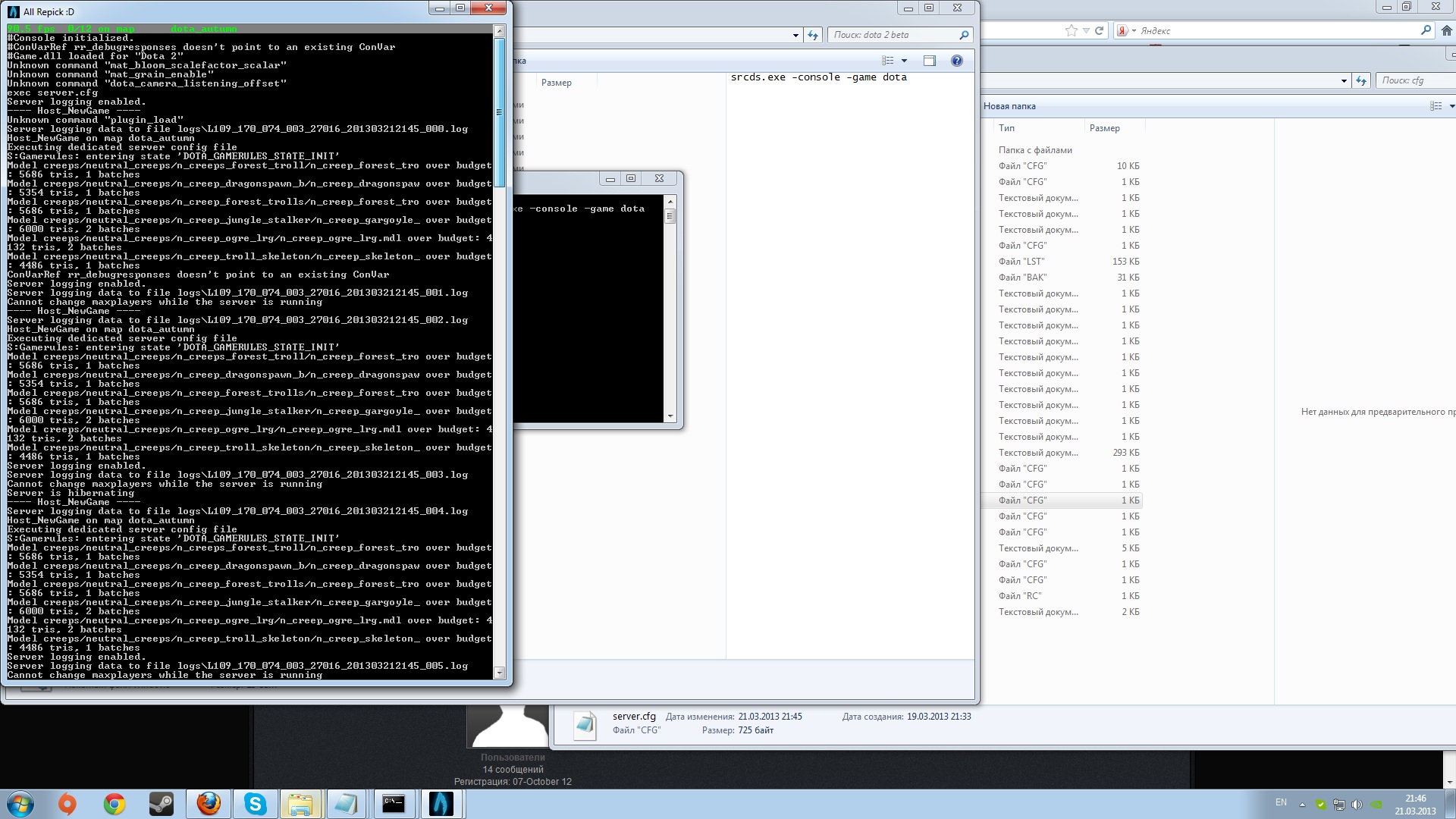The image size is (1456, 819).
Task: Expand the cfg folder address history dropdown
Action: [x=1344, y=80]
